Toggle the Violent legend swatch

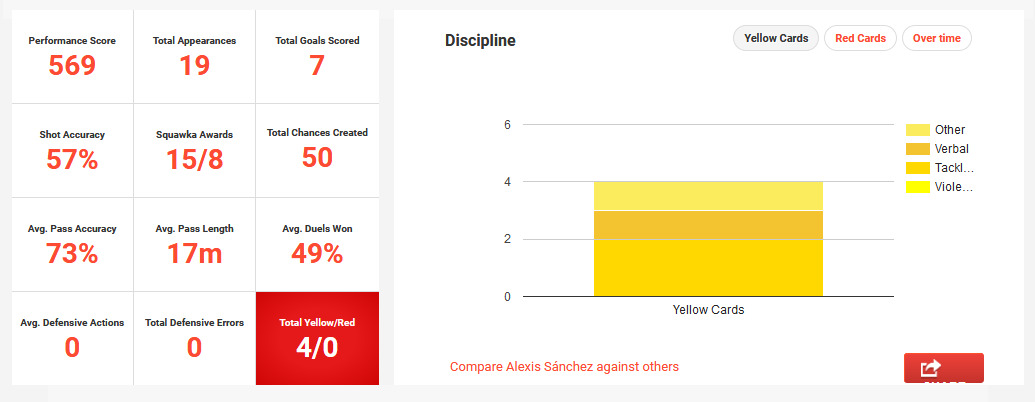pyautogui.click(x=917, y=187)
